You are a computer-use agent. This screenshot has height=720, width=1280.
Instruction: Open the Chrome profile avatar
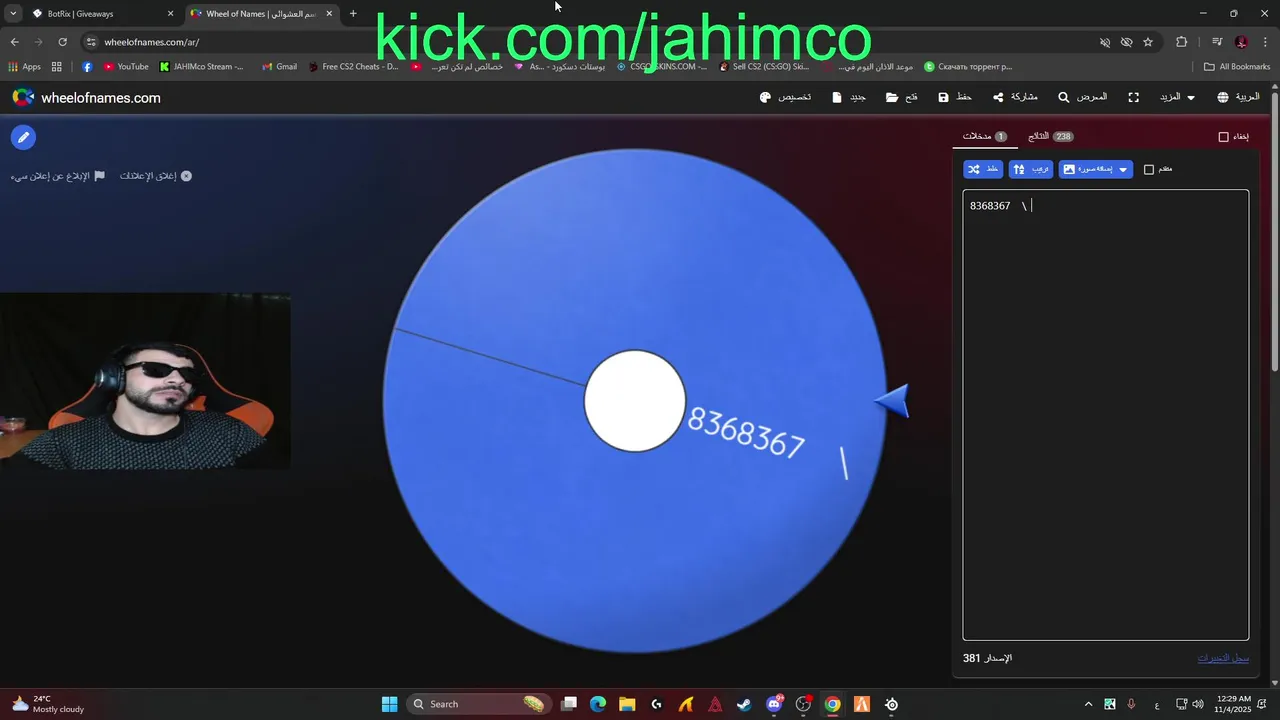[1241, 42]
